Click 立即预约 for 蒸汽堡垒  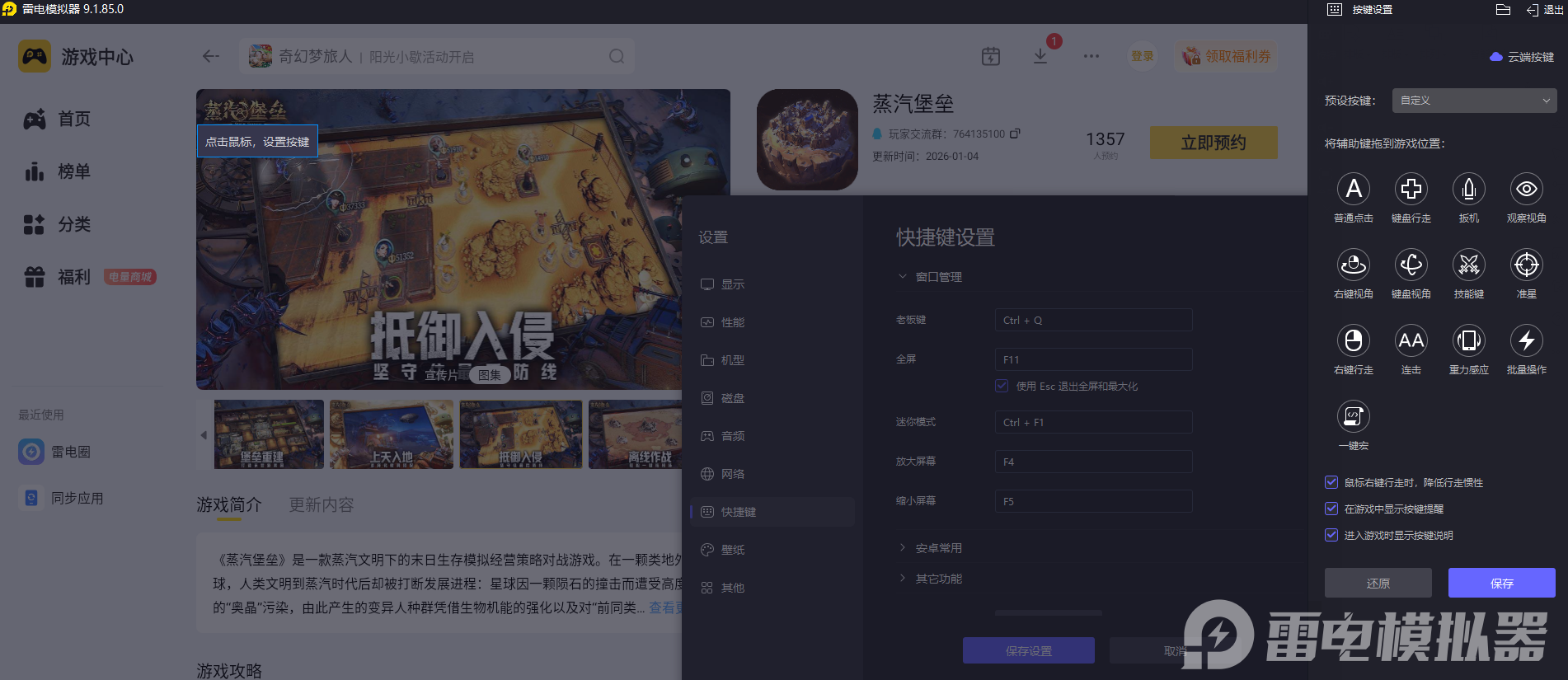(1214, 143)
